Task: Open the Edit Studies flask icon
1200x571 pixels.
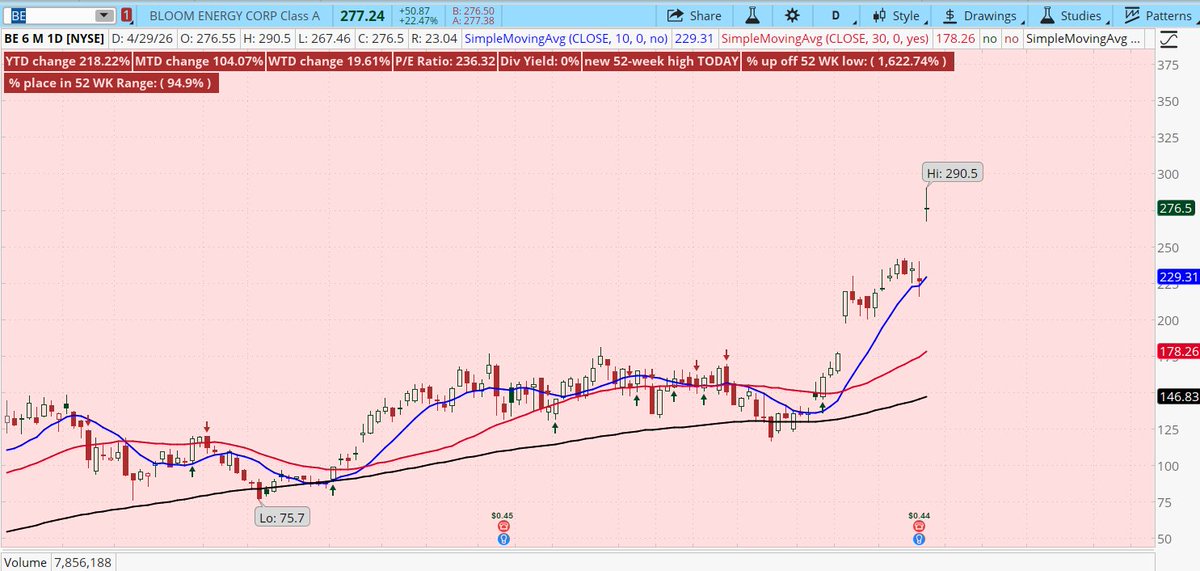Action: tap(751, 15)
